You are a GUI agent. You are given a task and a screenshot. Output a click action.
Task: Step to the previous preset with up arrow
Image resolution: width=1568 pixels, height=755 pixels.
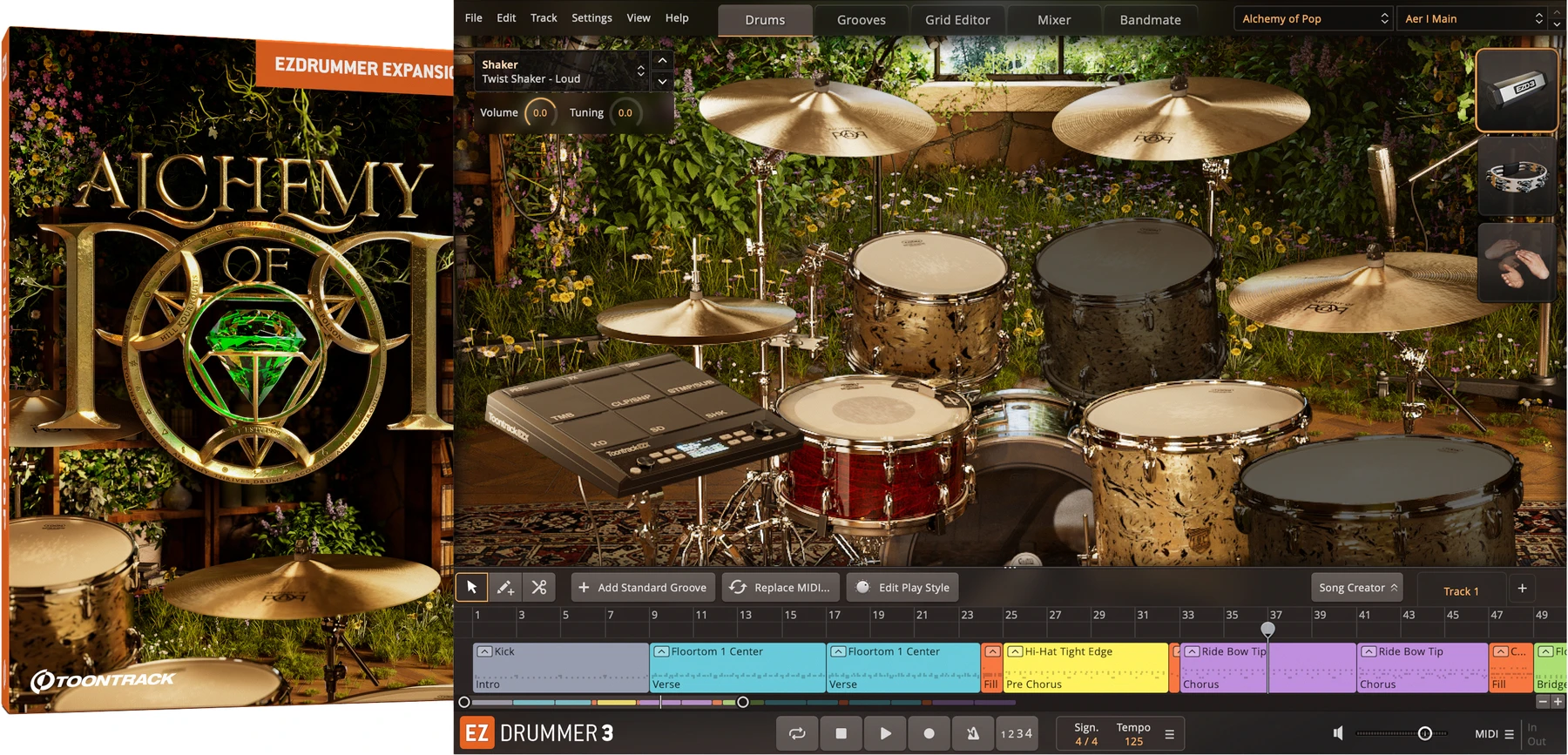tap(1558, 11)
